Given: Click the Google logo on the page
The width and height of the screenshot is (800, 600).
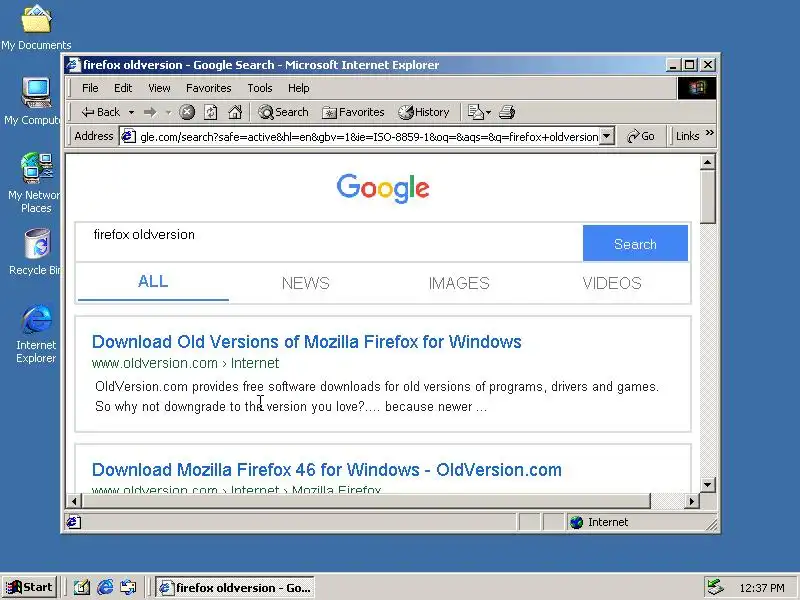Looking at the screenshot, I should coord(383,188).
